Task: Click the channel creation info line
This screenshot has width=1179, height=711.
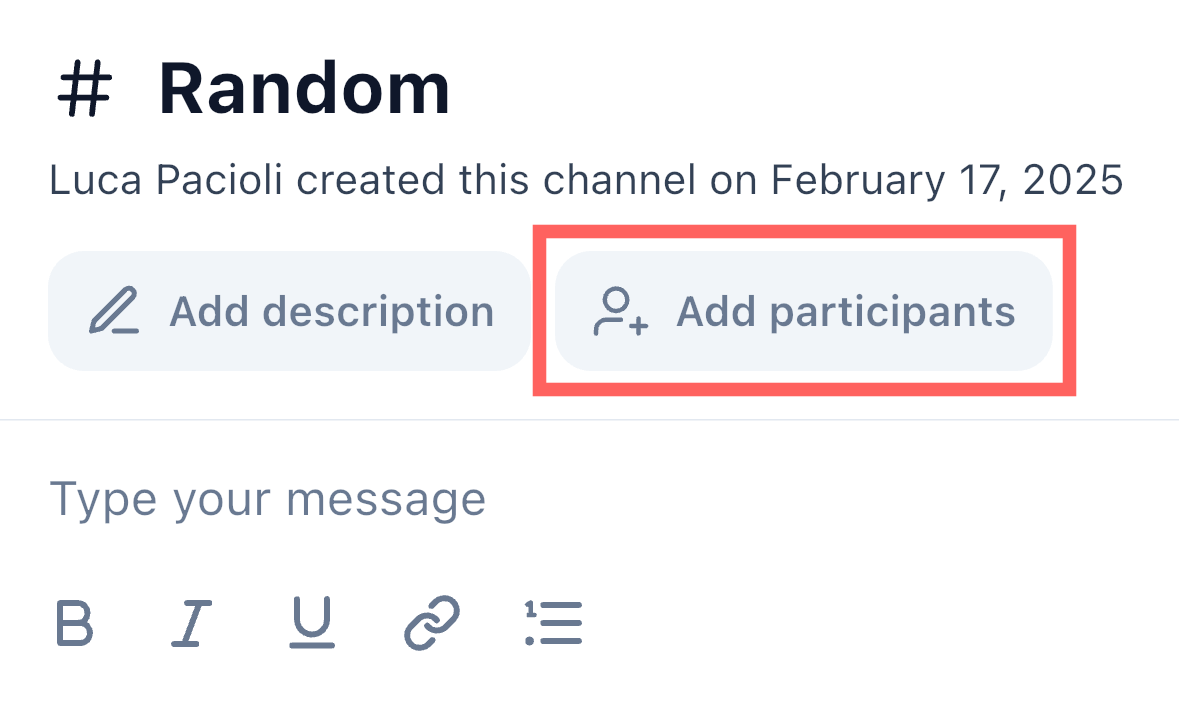Action: pos(585,181)
